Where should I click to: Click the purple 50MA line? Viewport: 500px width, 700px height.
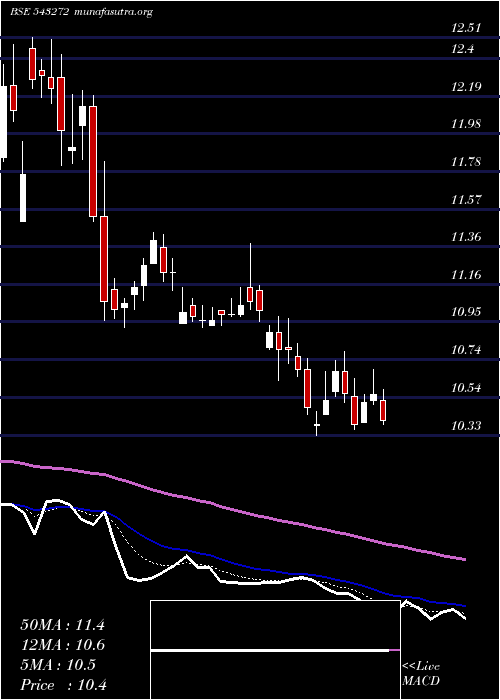click(x=232, y=510)
